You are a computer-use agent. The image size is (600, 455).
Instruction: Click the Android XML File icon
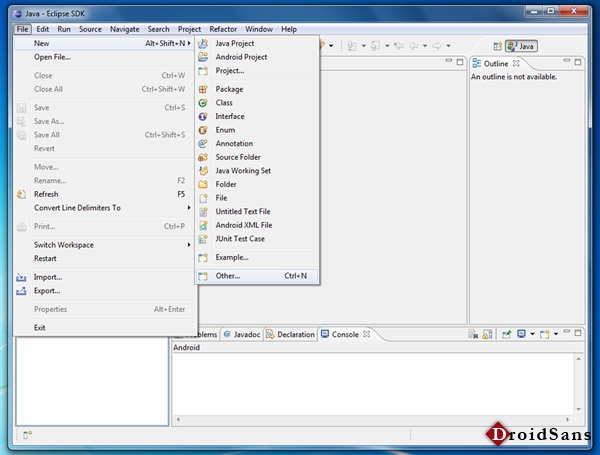pos(203,225)
